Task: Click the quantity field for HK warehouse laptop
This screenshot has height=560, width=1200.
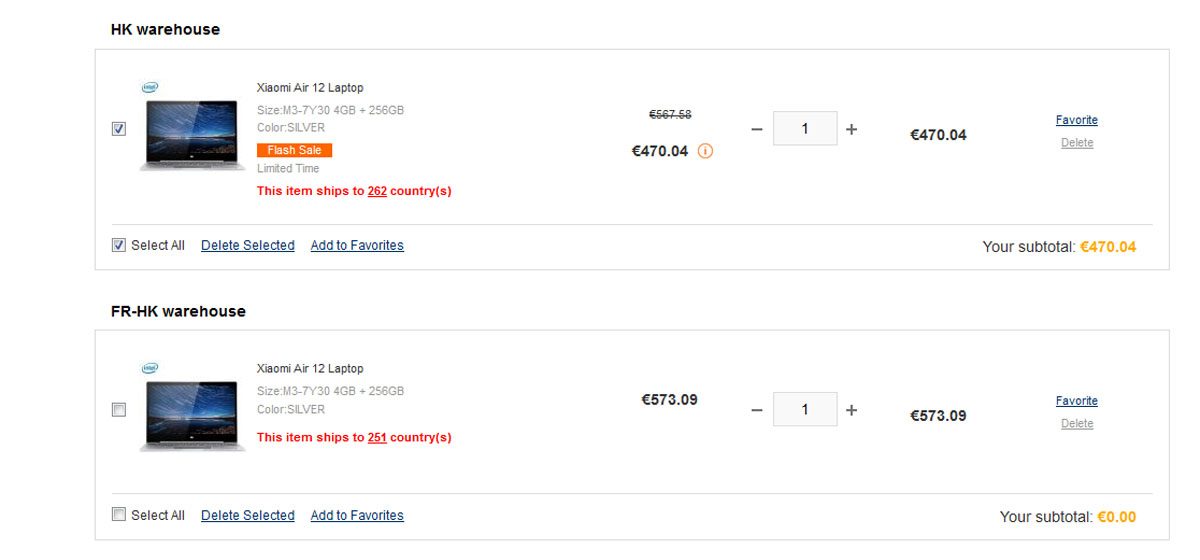Action: (x=805, y=129)
